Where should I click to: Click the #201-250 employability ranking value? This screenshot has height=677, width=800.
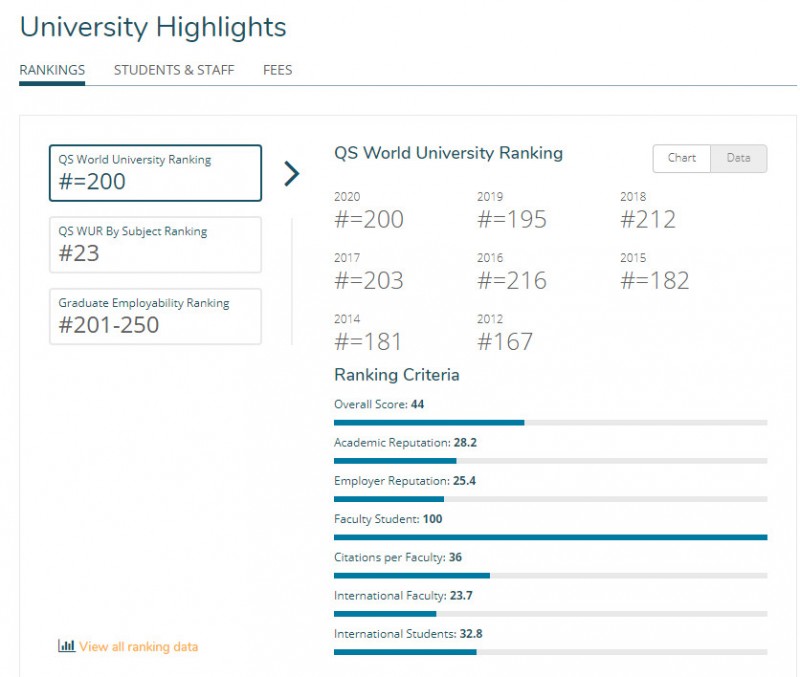pyautogui.click(x=109, y=325)
